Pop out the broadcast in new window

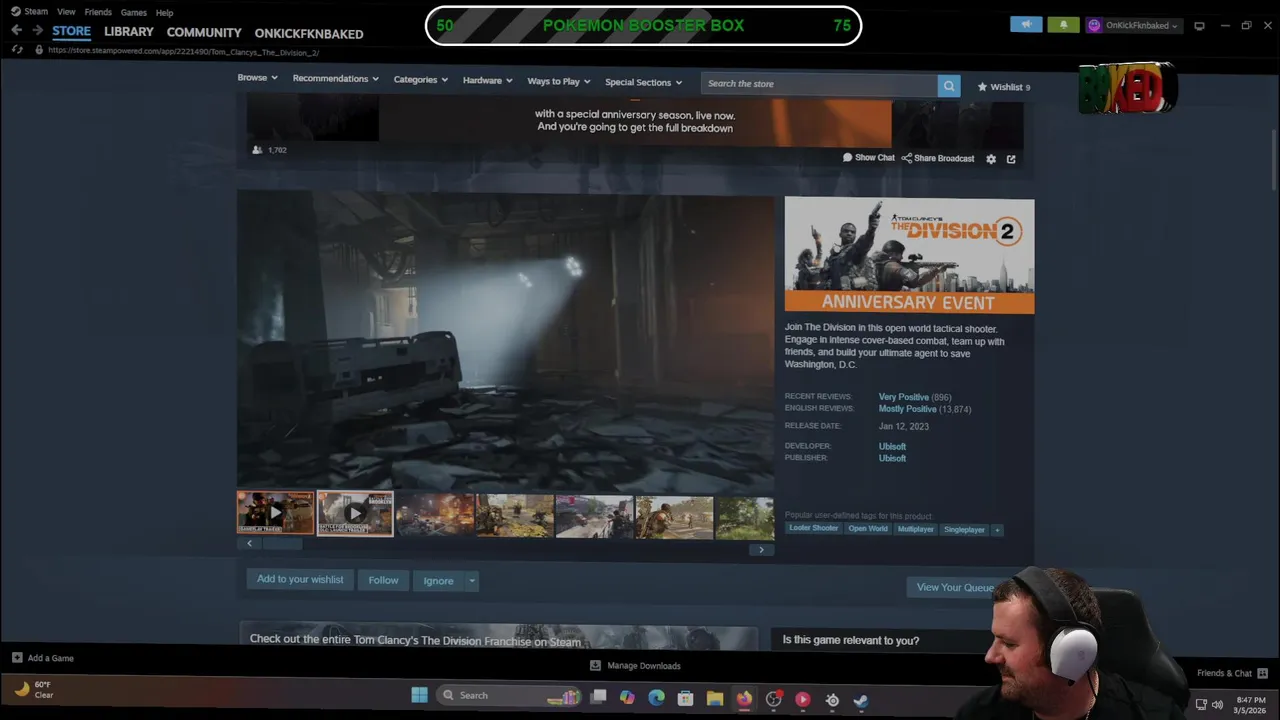coord(1011,159)
